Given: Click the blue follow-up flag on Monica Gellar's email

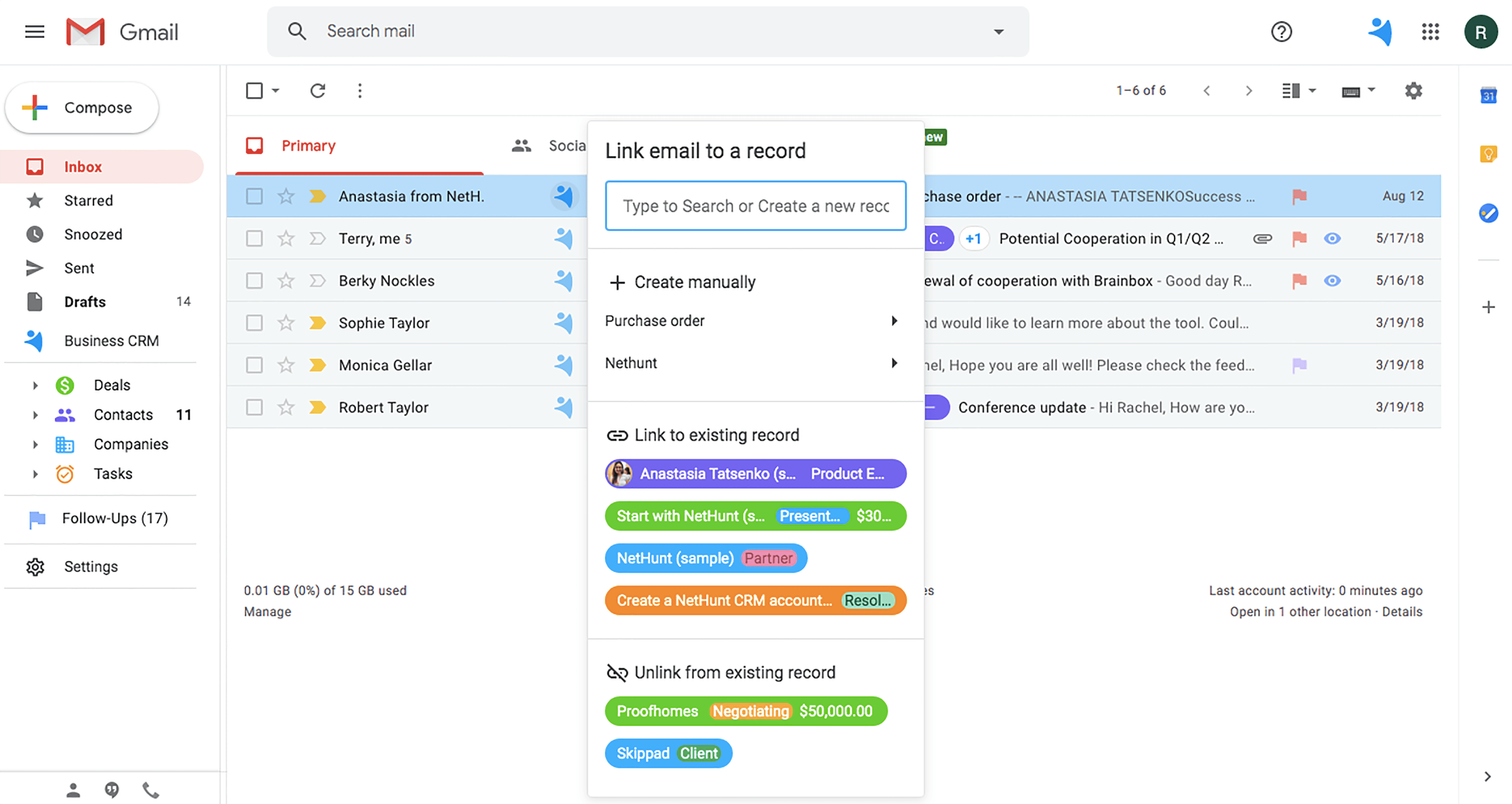Looking at the screenshot, I should 1299,365.
